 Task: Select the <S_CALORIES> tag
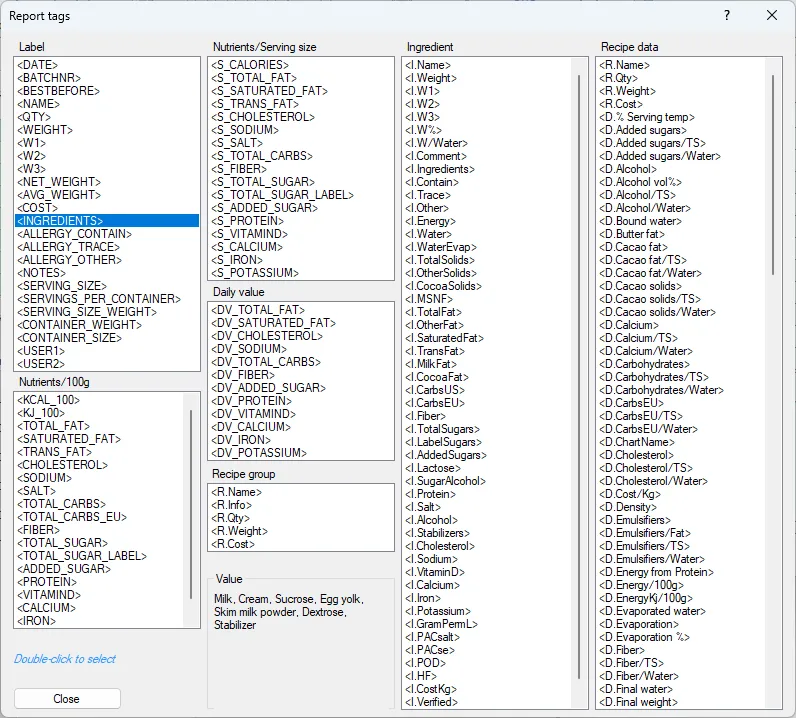[250, 65]
